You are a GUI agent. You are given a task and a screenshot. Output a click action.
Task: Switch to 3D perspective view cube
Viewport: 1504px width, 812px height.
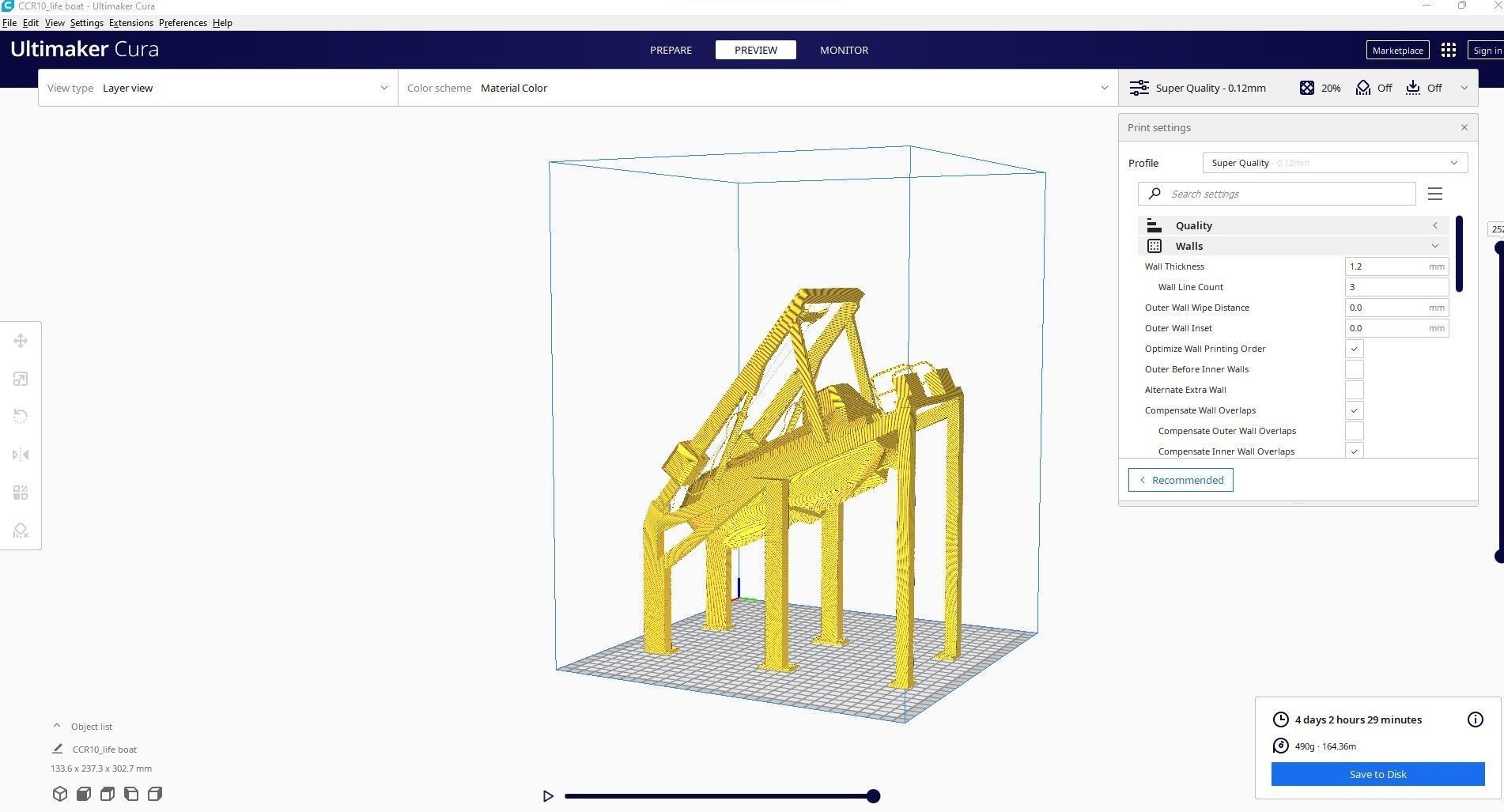point(60,794)
